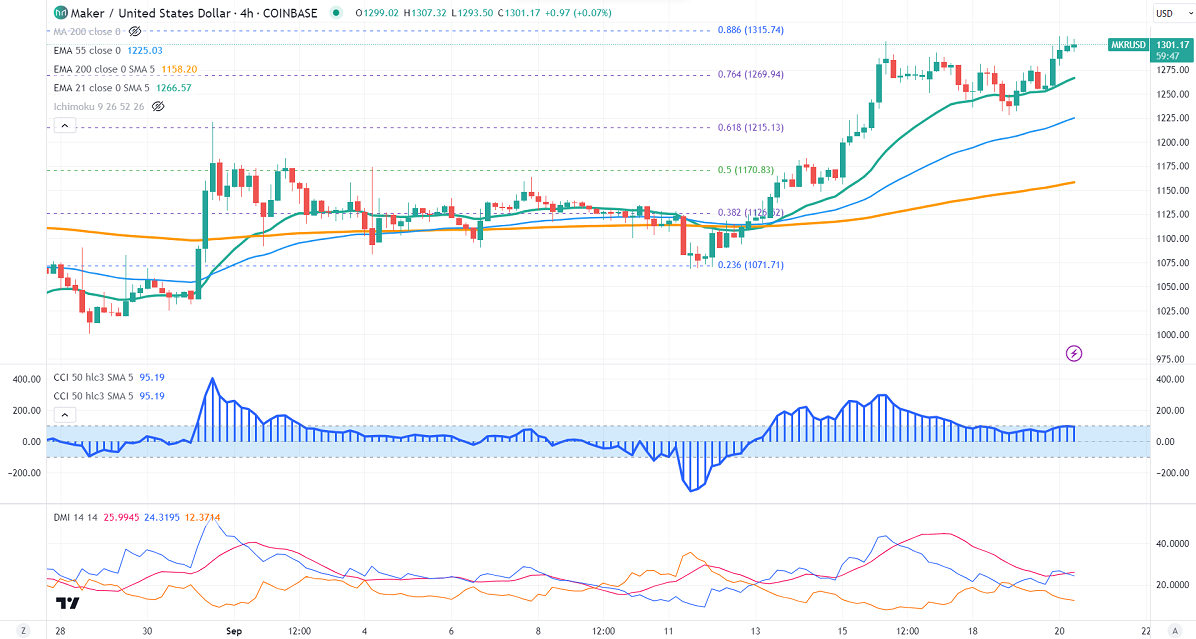This screenshot has width=1196, height=639.
Task: Click the DMI value 24.3195
Action: [162, 518]
